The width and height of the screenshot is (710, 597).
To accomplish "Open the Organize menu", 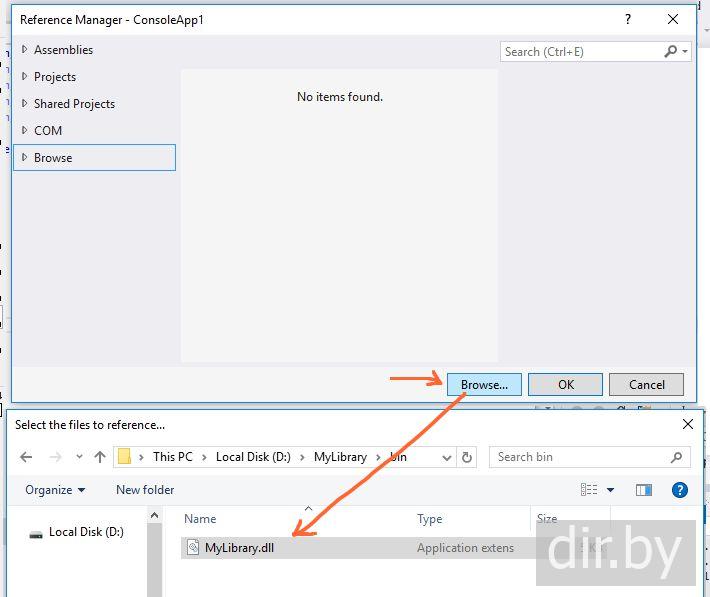I will click(x=55, y=490).
